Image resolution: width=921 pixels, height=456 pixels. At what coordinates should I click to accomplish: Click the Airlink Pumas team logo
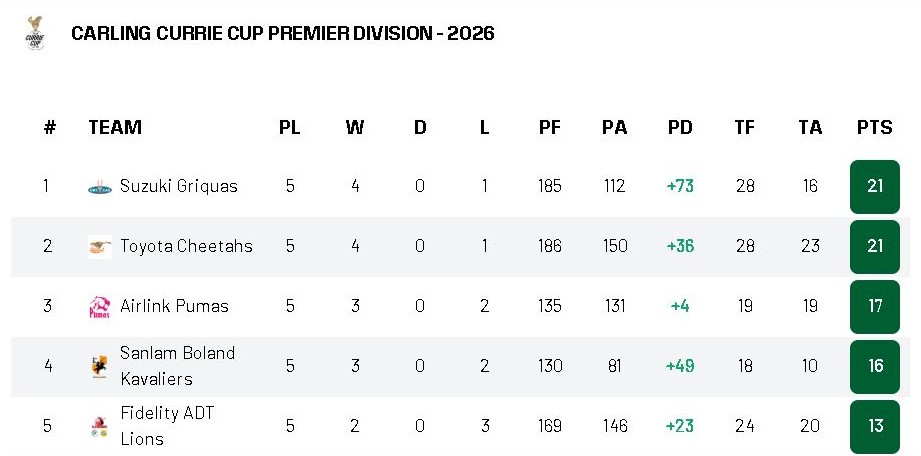click(x=99, y=307)
